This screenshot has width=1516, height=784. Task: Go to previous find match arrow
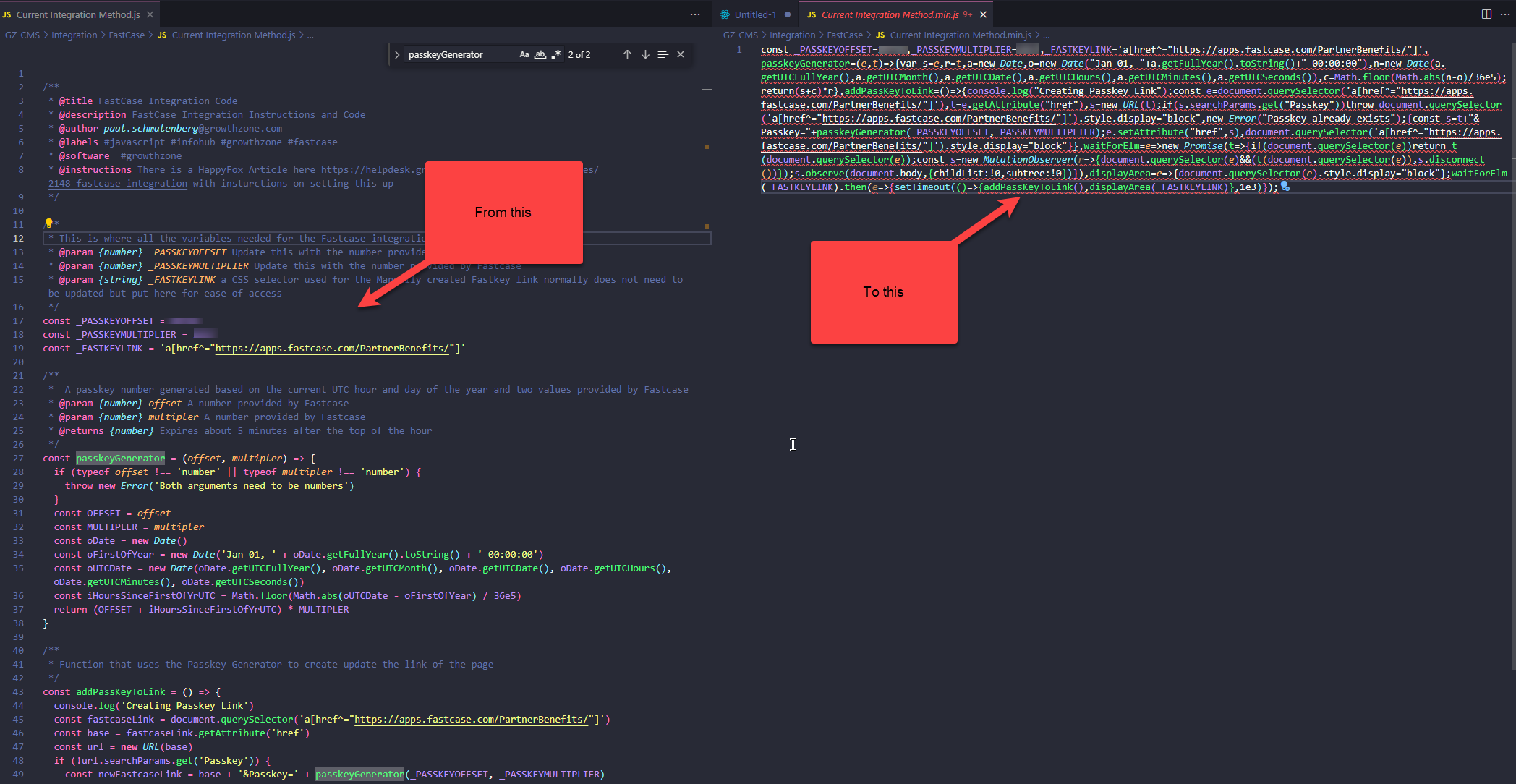pos(627,55)
